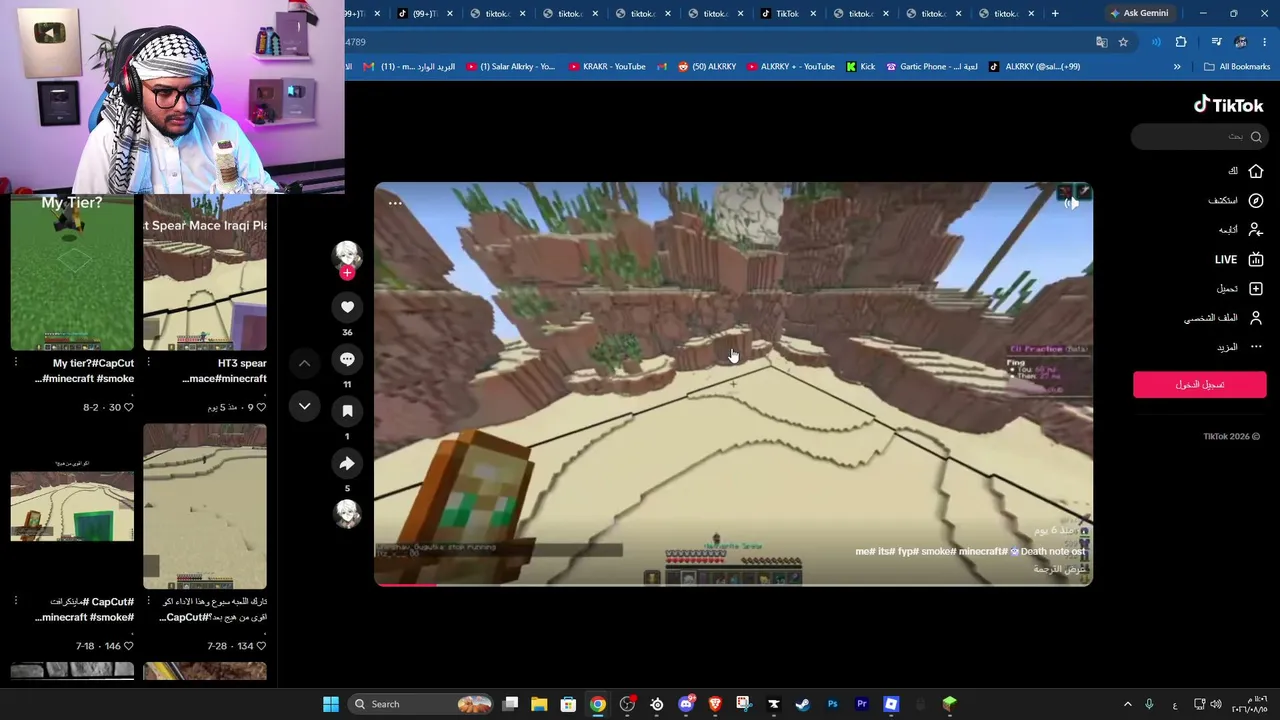Click the taskbar Search box
The image size is (1280, 720).
[x=422, y=704]
